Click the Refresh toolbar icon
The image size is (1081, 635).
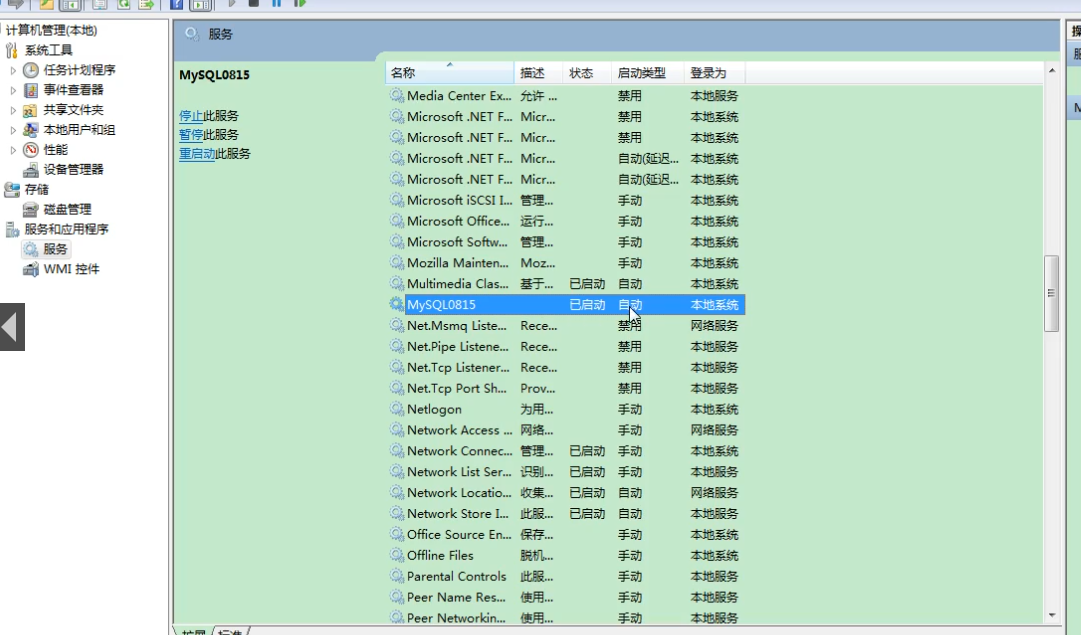pos(124,4)
